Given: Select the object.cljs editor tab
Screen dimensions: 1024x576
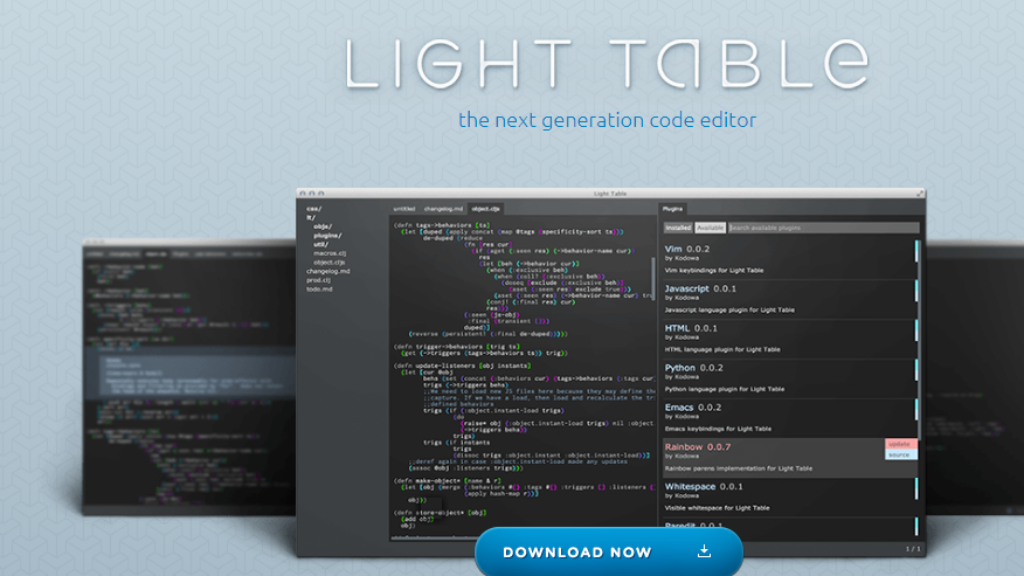Looking at the screenshot, I should point(485,209).
